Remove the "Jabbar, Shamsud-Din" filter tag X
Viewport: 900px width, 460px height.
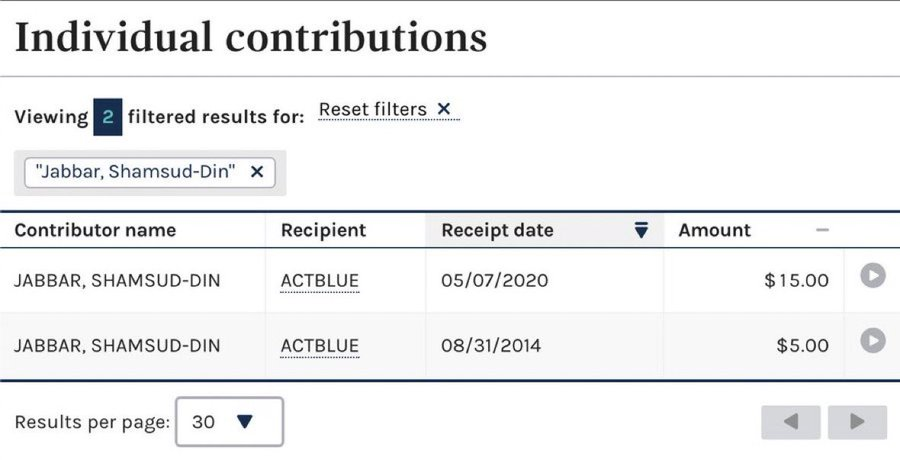[257, 172]
